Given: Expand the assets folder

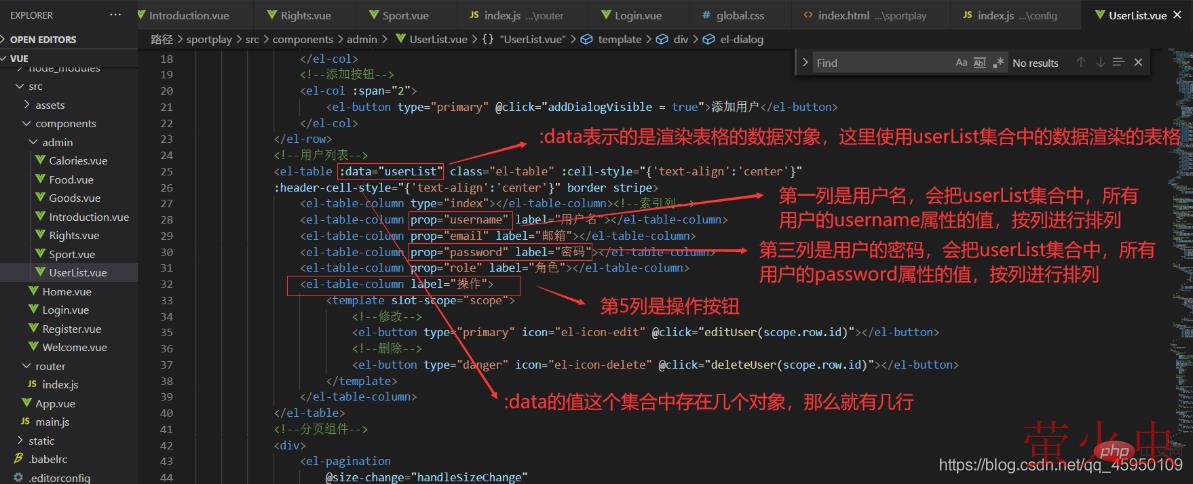Looking at the screenshot, I should (x=50, y=105).
